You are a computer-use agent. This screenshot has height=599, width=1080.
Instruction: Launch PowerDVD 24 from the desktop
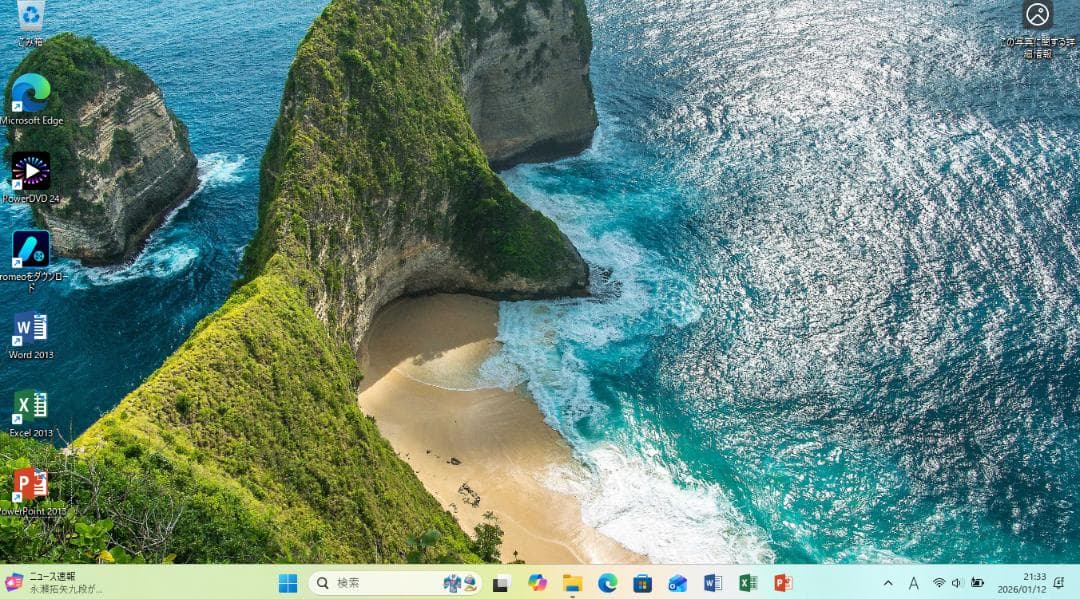pos(30,170)
